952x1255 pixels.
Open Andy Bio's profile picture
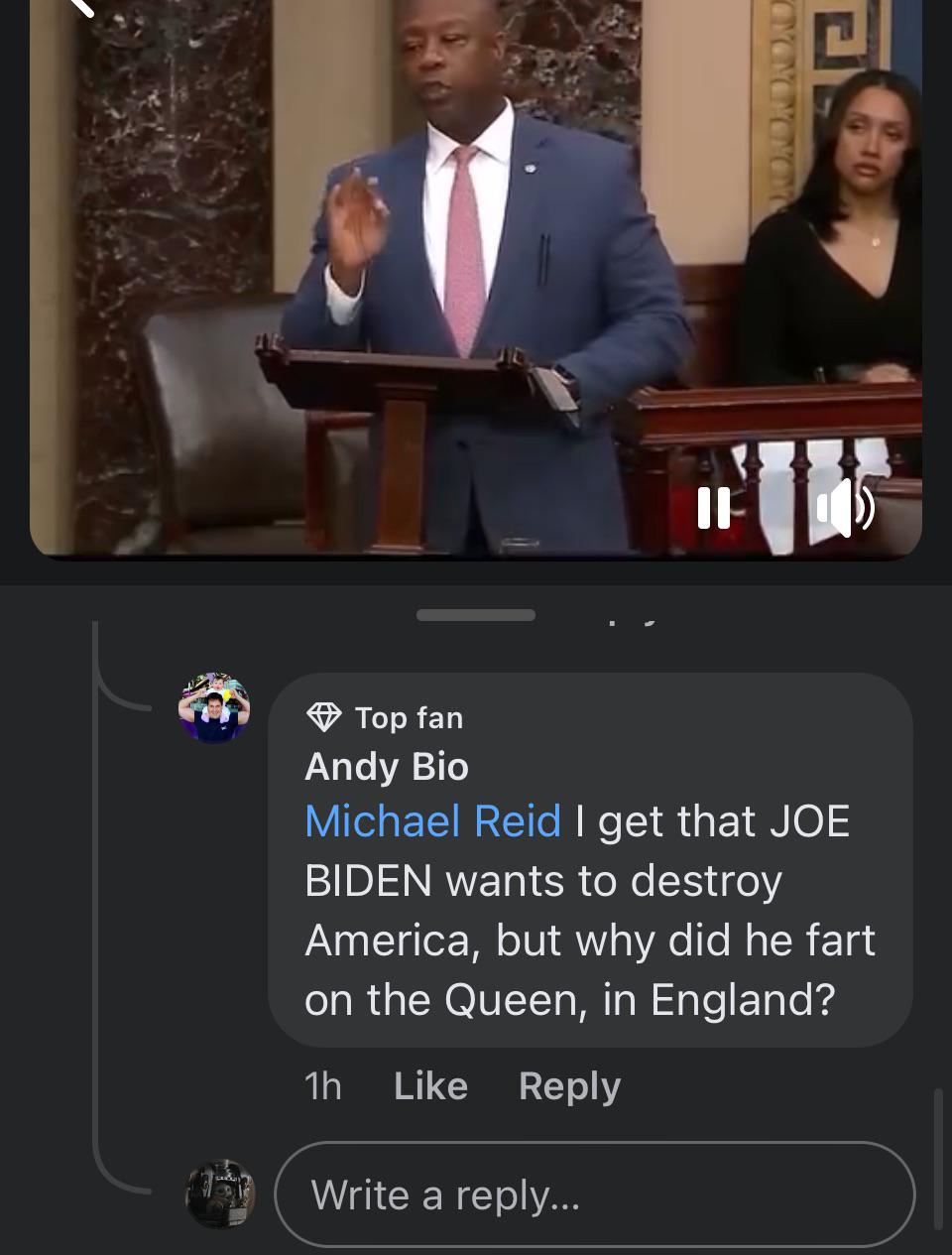click(x=213, y=707)
